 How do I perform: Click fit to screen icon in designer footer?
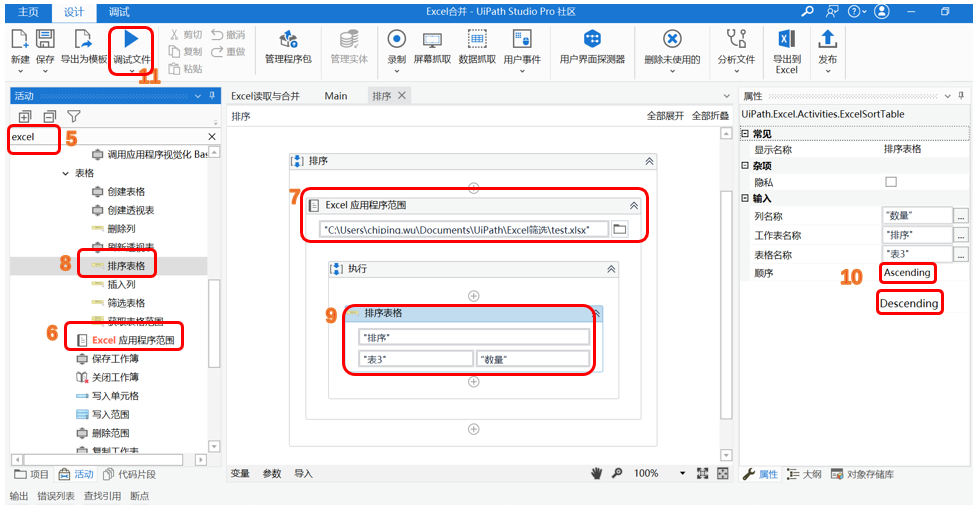click(x=702, y=474)
